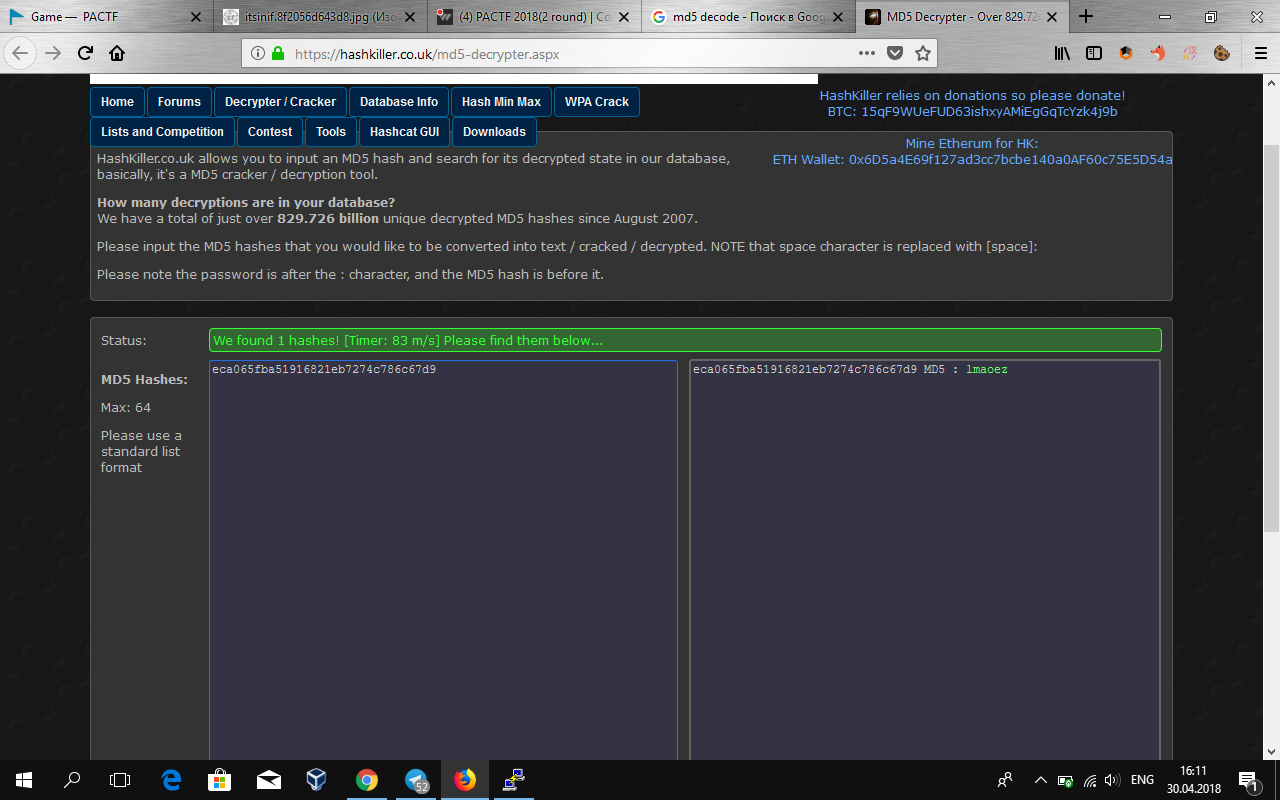
Task: Open the translator extension icon
Action: [1190, 53]
